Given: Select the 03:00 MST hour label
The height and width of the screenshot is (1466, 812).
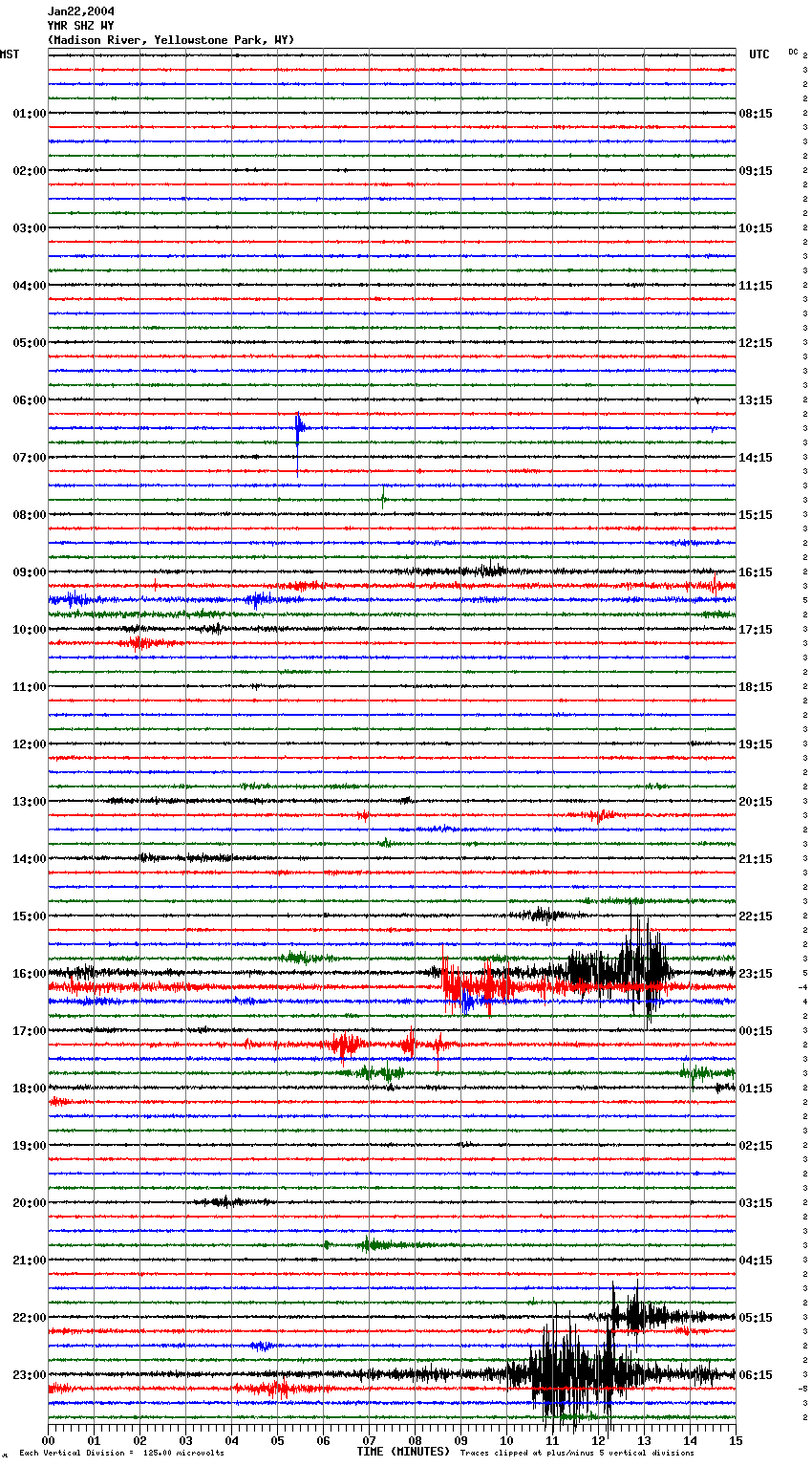Looking at the screenshot, I should tap(30, 228).
